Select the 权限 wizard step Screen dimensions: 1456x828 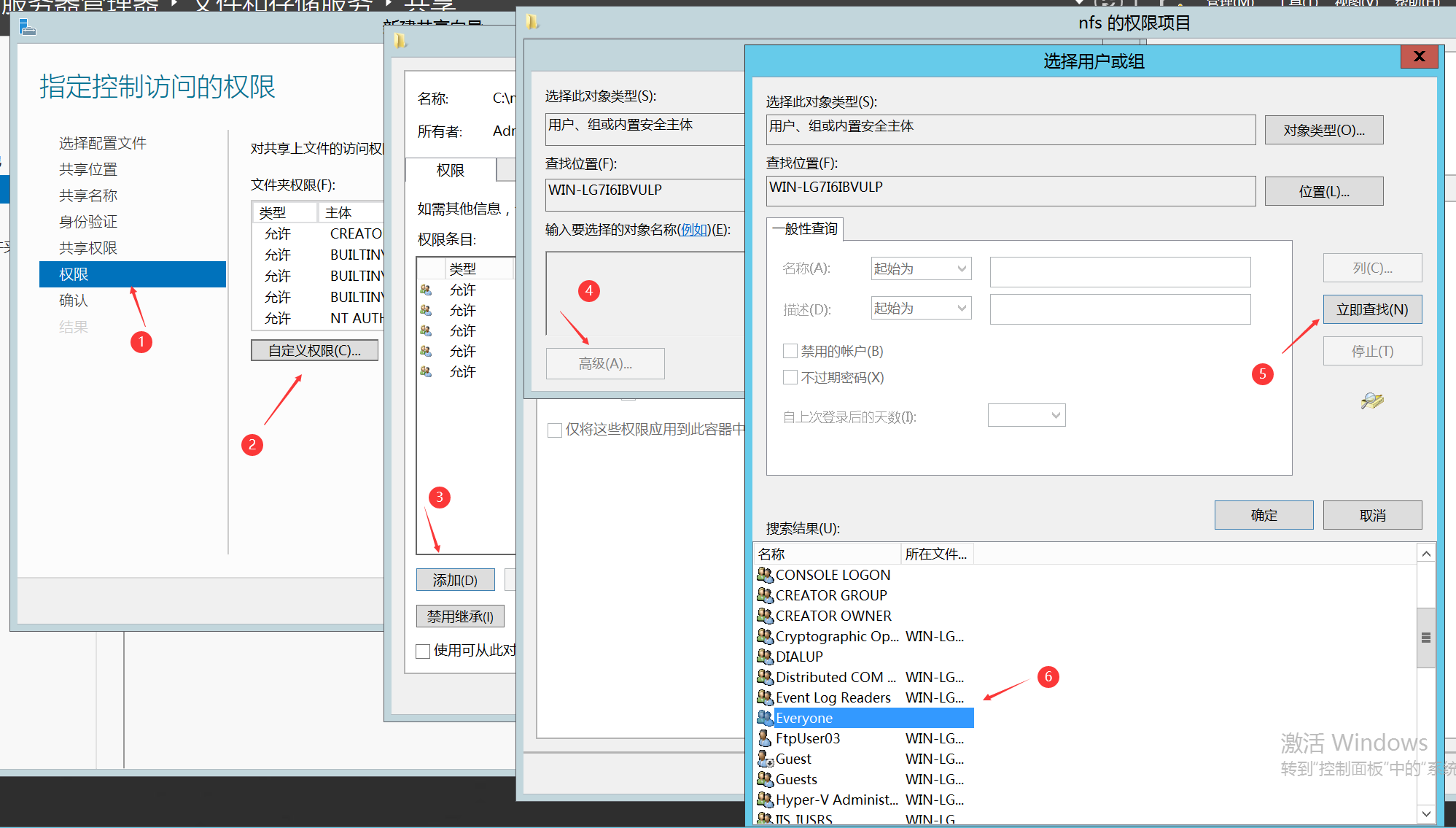(133, 274)
